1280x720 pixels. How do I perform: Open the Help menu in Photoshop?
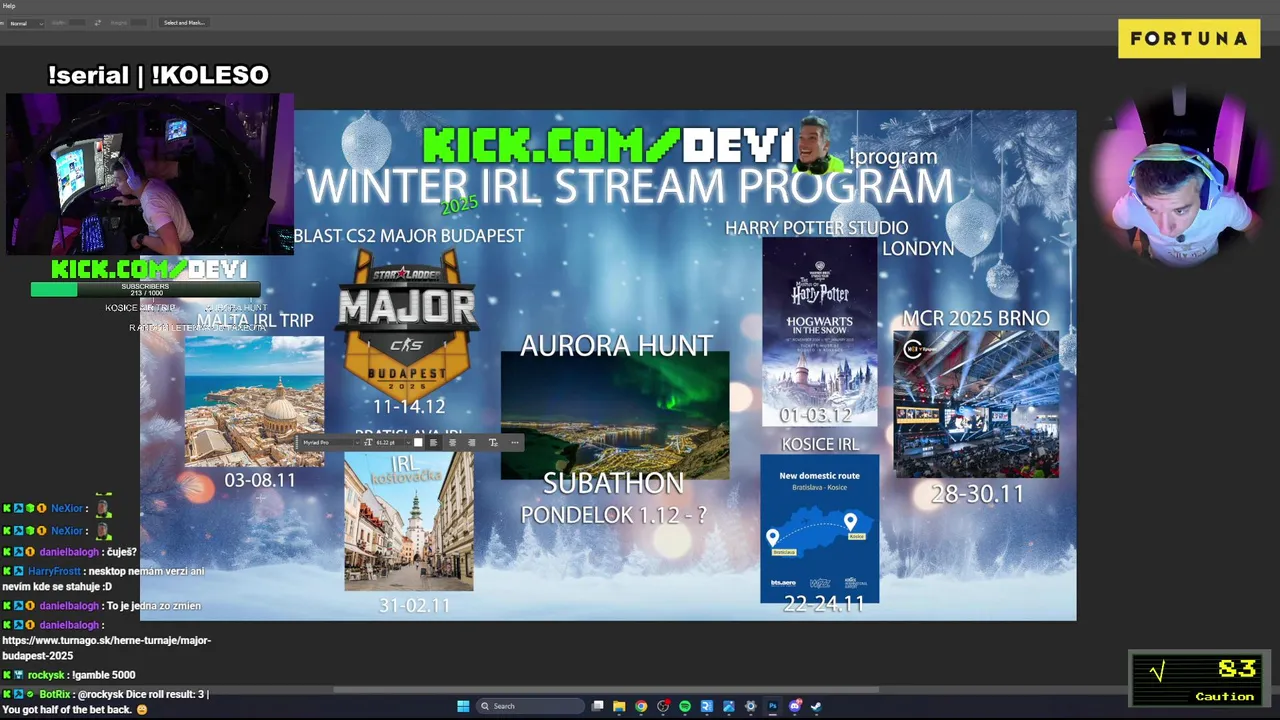[x=9, y=6]
